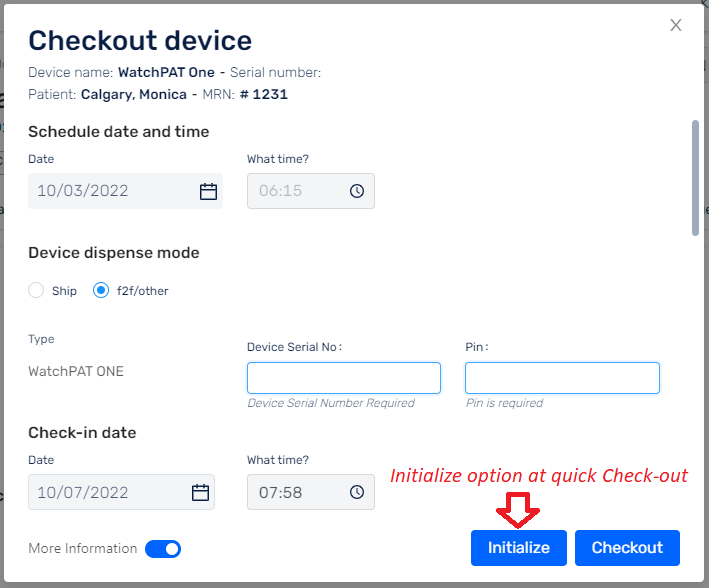Image resolution: width=709 pixels, height=588 pixels.
Task: Click the schedule time field 06:15
Action: click(x=311, y=191)
